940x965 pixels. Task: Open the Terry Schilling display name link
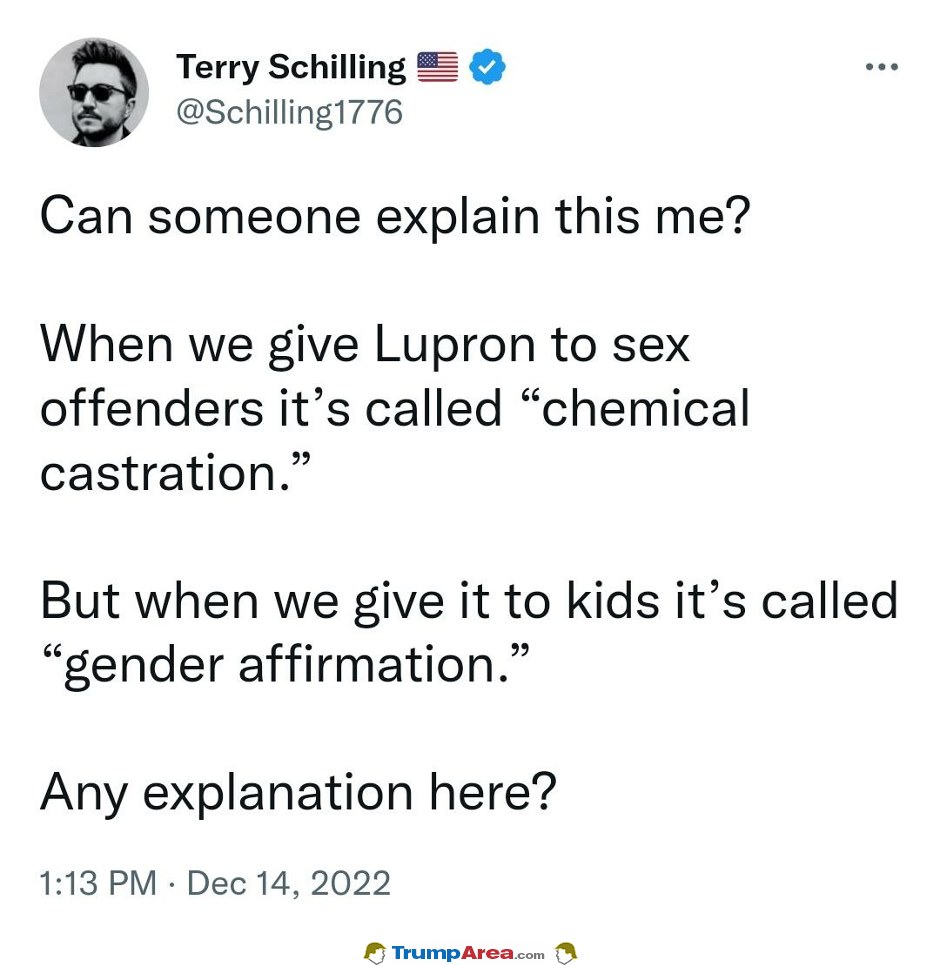[291, 67]
